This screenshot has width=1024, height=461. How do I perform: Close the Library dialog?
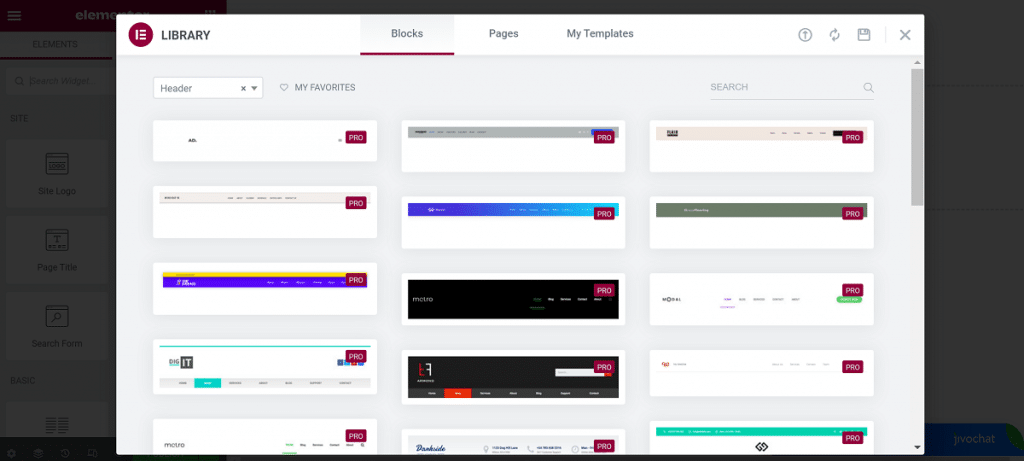[x=904, y=35]
